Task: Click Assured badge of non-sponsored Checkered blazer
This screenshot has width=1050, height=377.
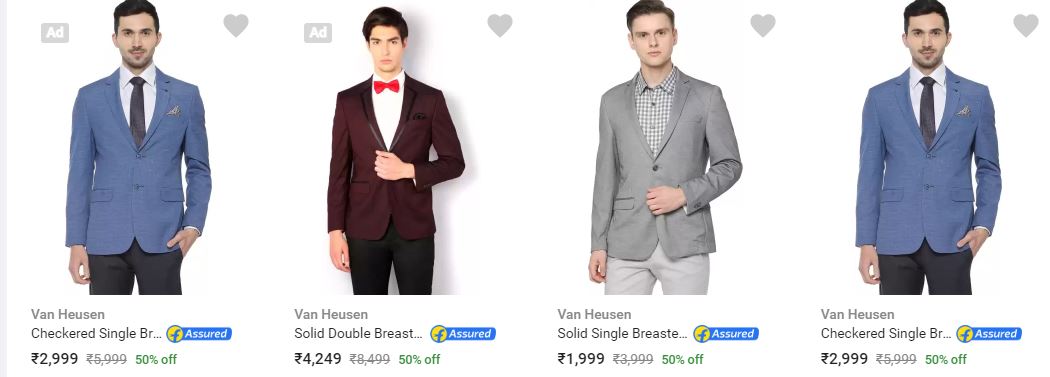Action: tap(990, 333)
